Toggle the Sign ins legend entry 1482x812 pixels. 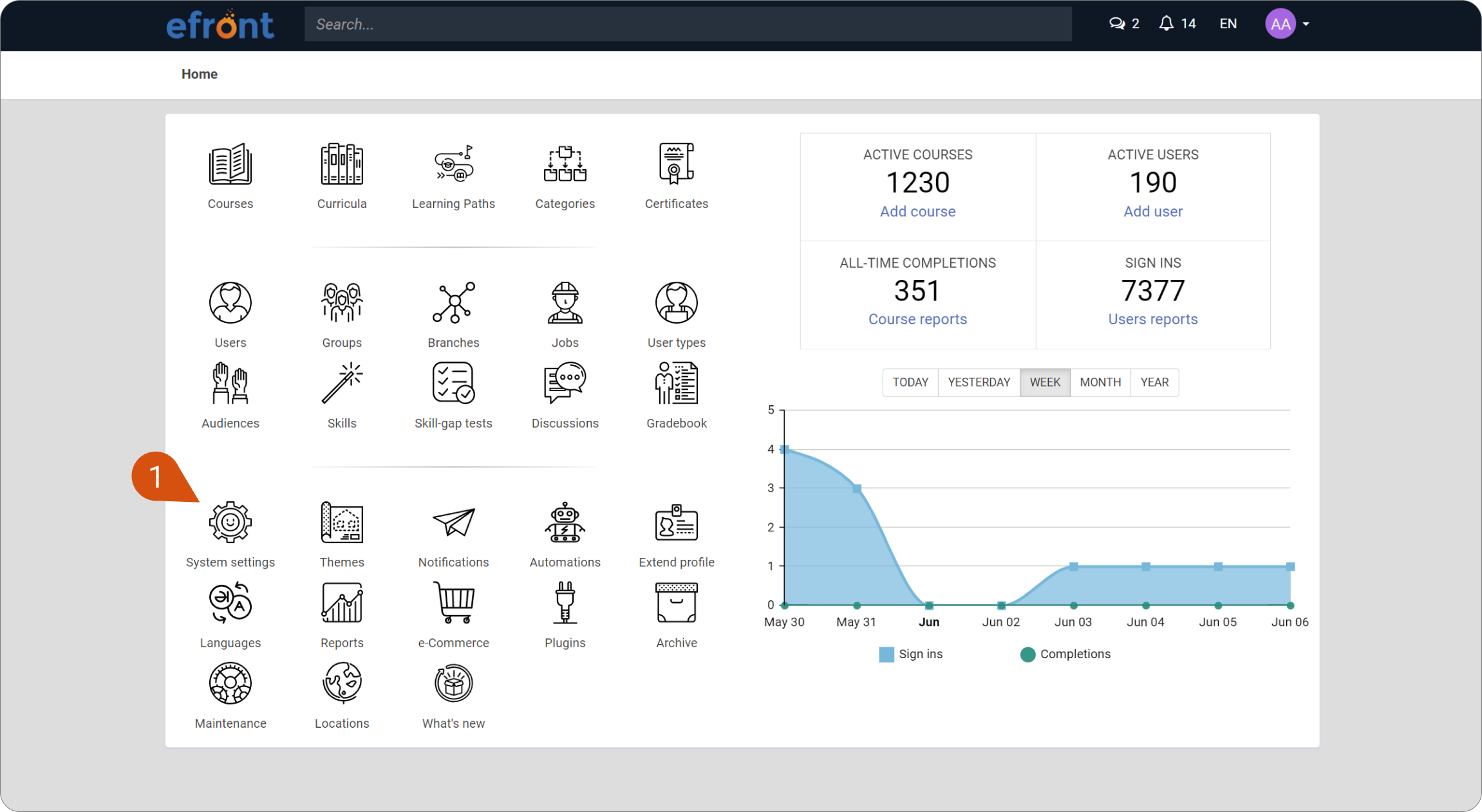click(x=910, y=654)
